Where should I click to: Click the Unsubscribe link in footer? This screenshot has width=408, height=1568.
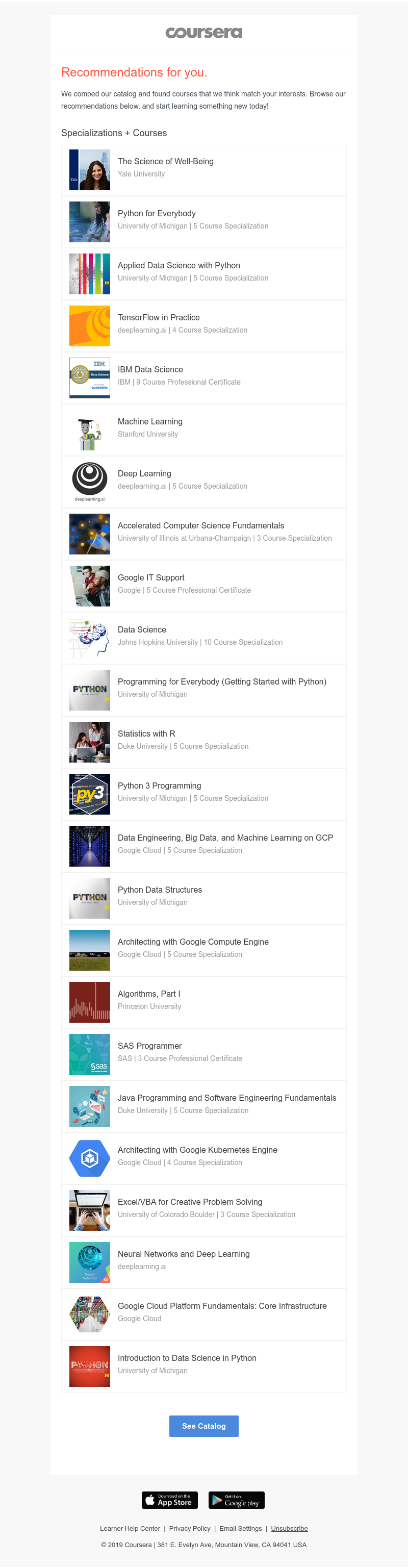point(289,1528)
